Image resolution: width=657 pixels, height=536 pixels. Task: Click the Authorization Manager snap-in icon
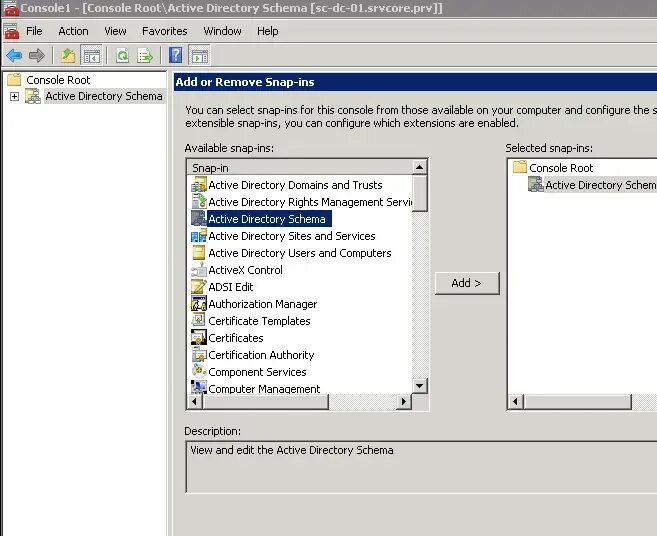(x=199, y=304)
